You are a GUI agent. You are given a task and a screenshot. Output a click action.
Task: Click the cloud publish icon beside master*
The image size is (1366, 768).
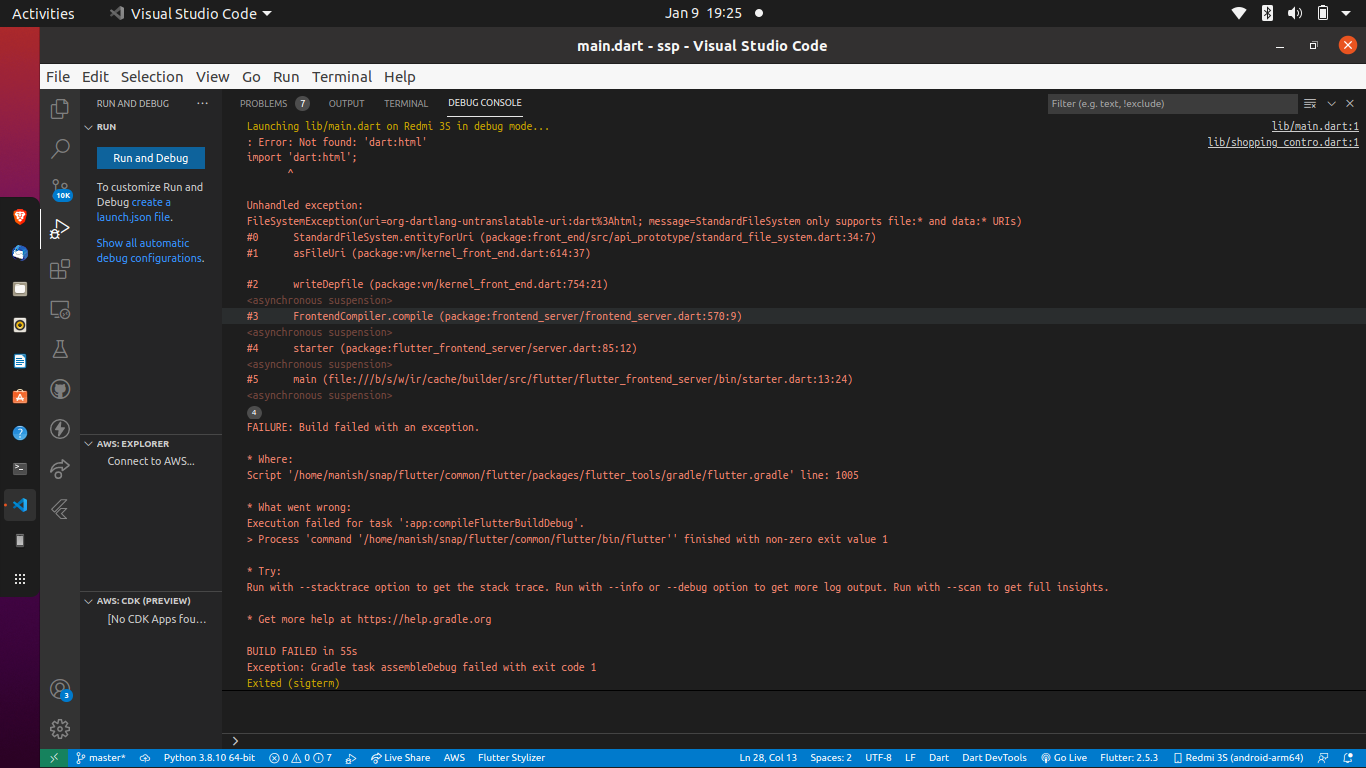pyautogui.click(x=145, y=758)
